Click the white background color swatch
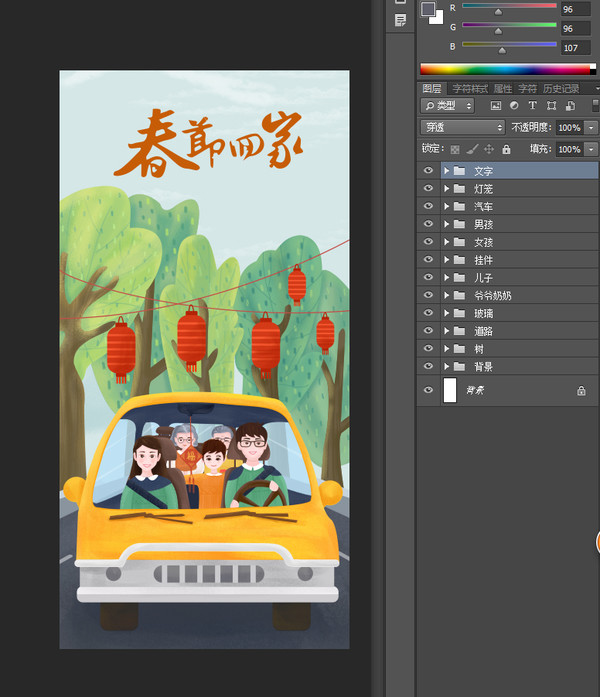The image size is (600, 697). [438, 18]
